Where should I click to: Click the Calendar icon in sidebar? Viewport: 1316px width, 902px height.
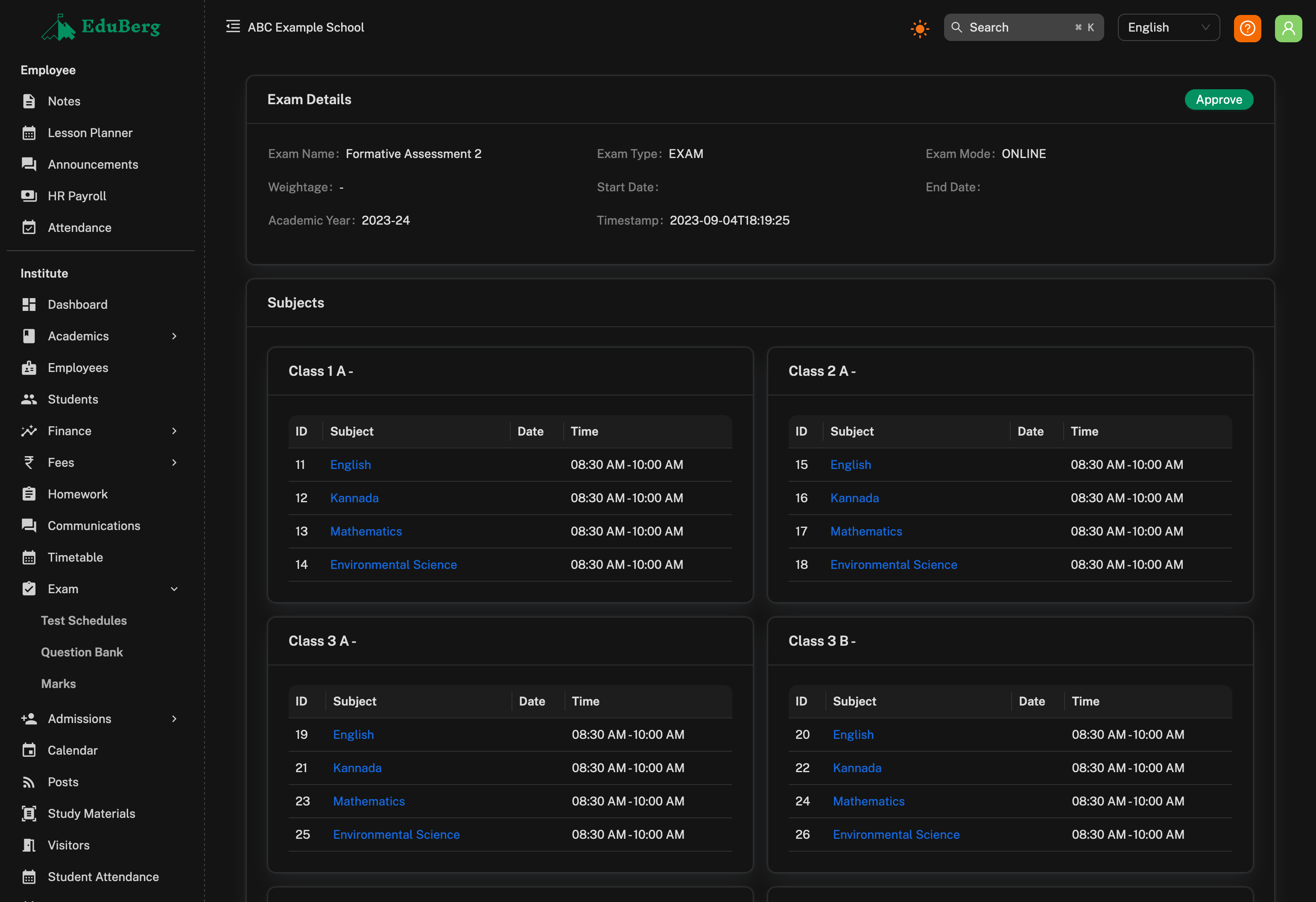point(29,750)
